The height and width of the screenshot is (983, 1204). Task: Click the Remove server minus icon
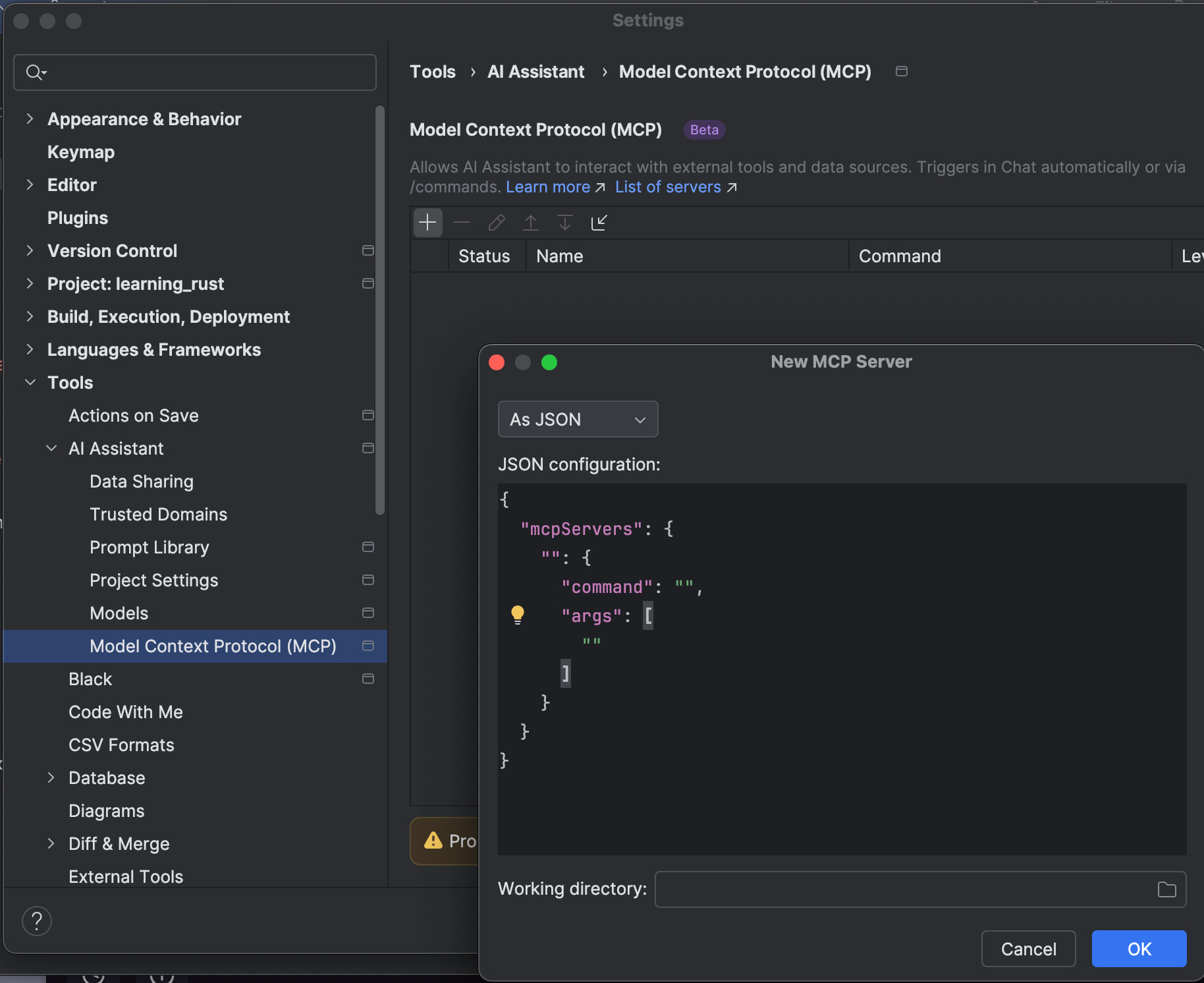tap(462, 223)
